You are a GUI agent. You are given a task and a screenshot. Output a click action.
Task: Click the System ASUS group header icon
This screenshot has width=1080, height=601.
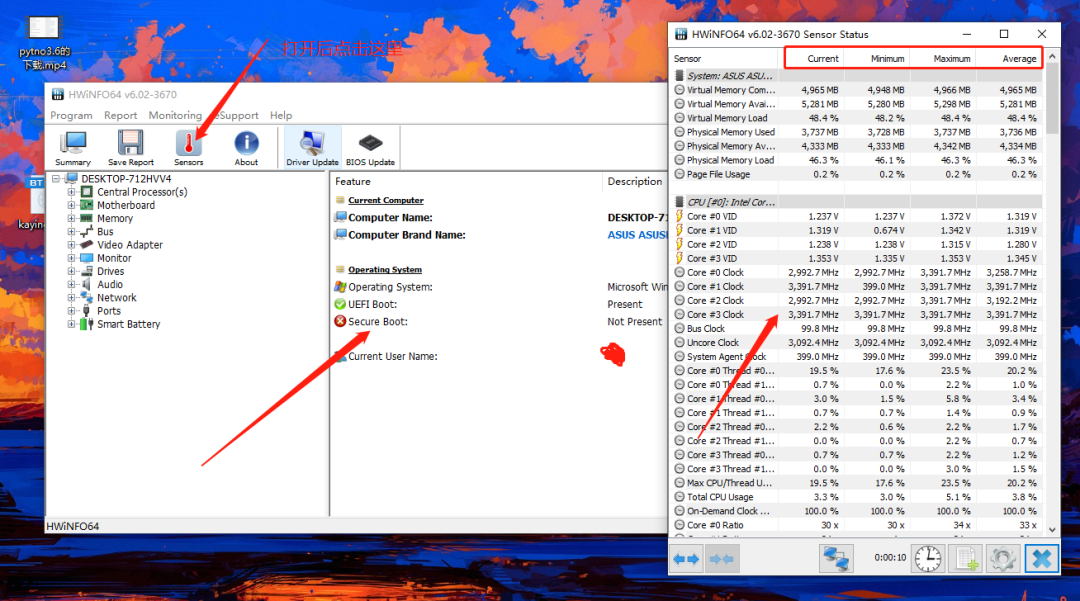[679, 76]
